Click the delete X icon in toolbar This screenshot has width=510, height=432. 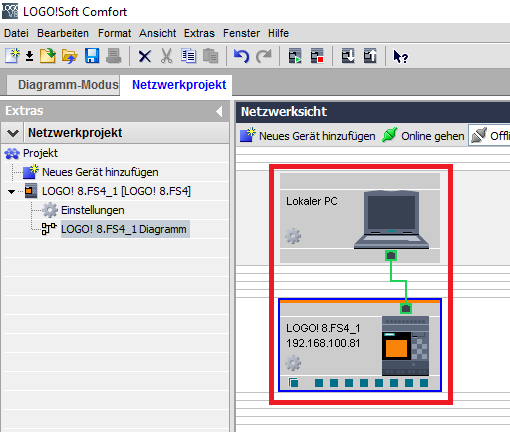144,56
